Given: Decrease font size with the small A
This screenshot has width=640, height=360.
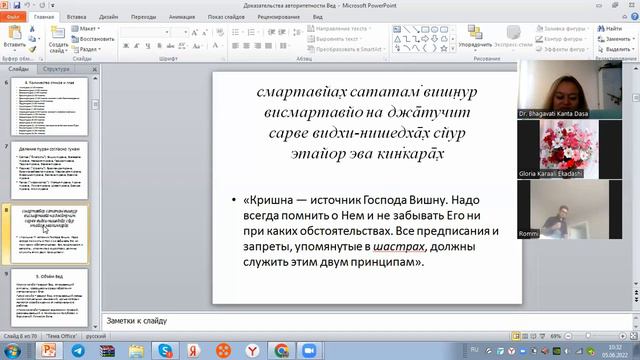Looking at the screenshot, I should 204,33.
